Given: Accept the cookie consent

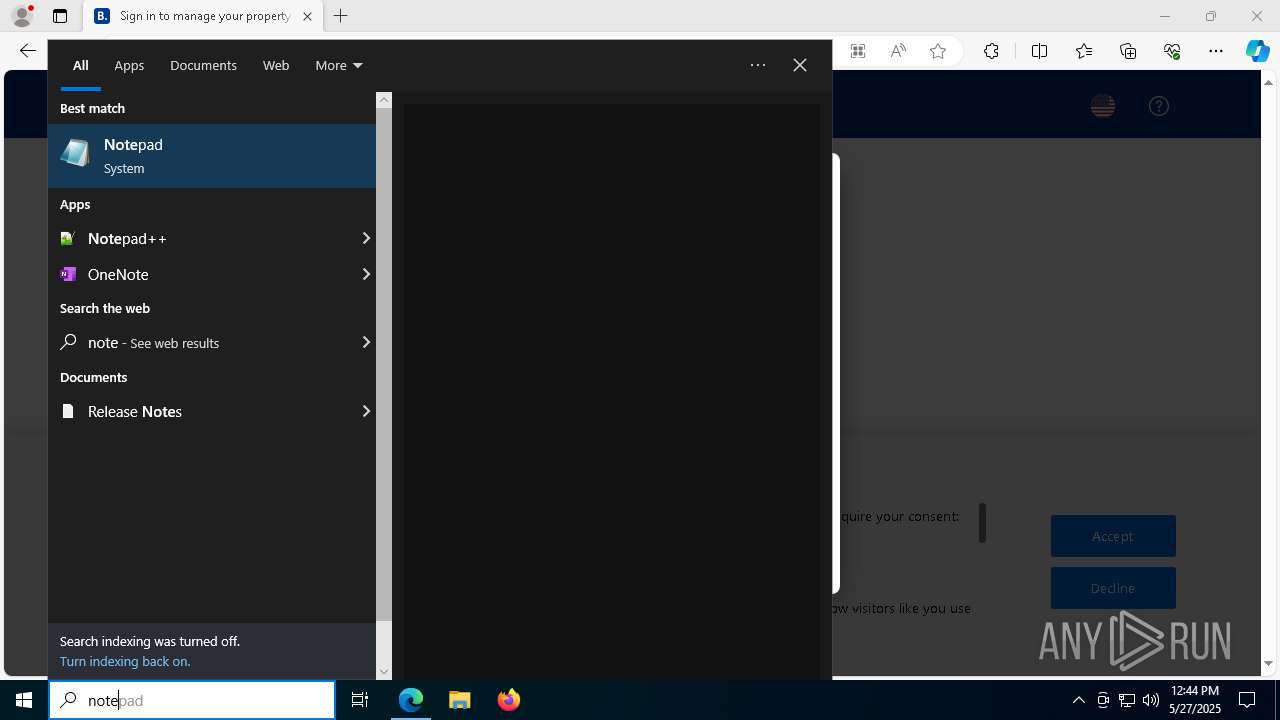Looking at the screenshot, I should pos(1113,536).
